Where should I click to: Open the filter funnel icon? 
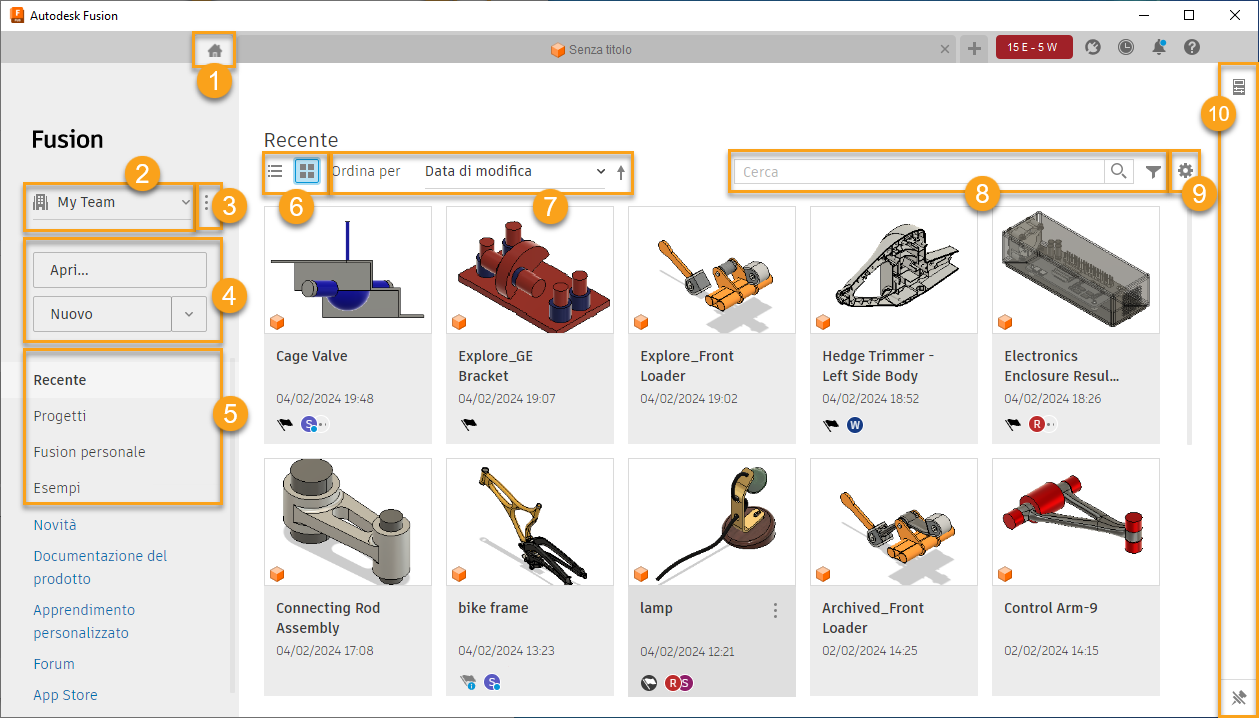coord(1153,172)
